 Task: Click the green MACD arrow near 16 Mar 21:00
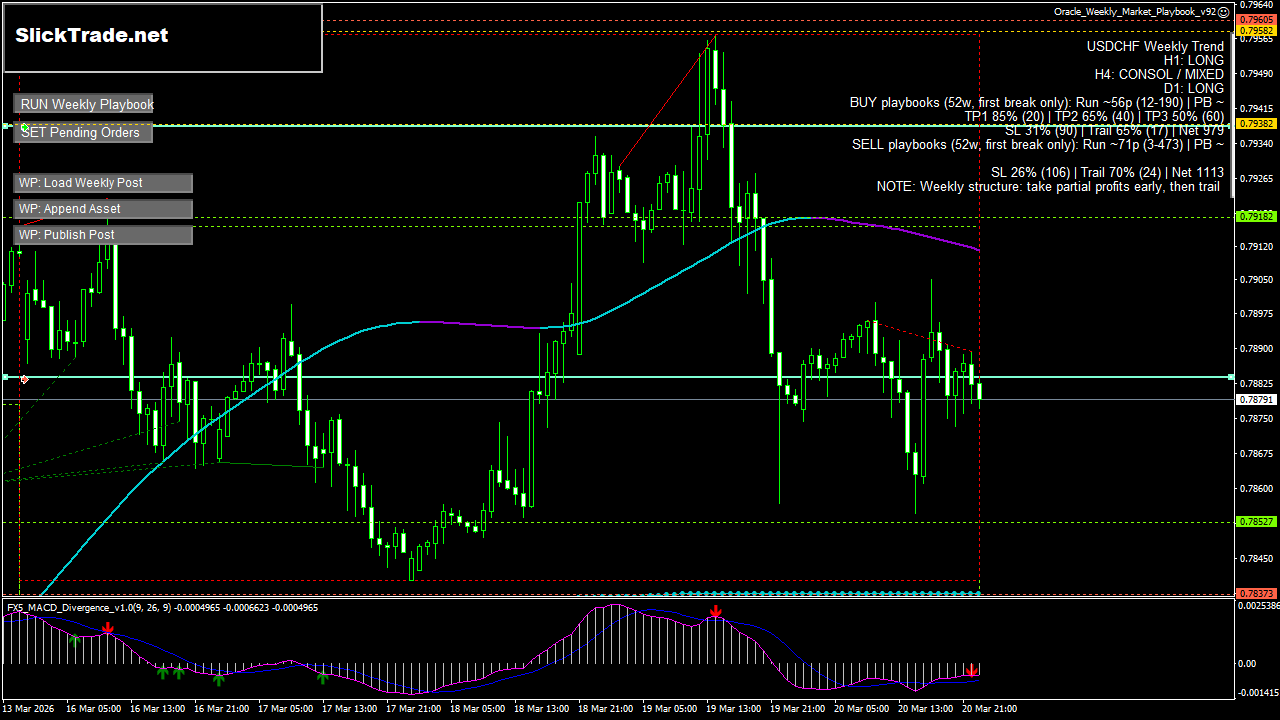pos(218,679)
